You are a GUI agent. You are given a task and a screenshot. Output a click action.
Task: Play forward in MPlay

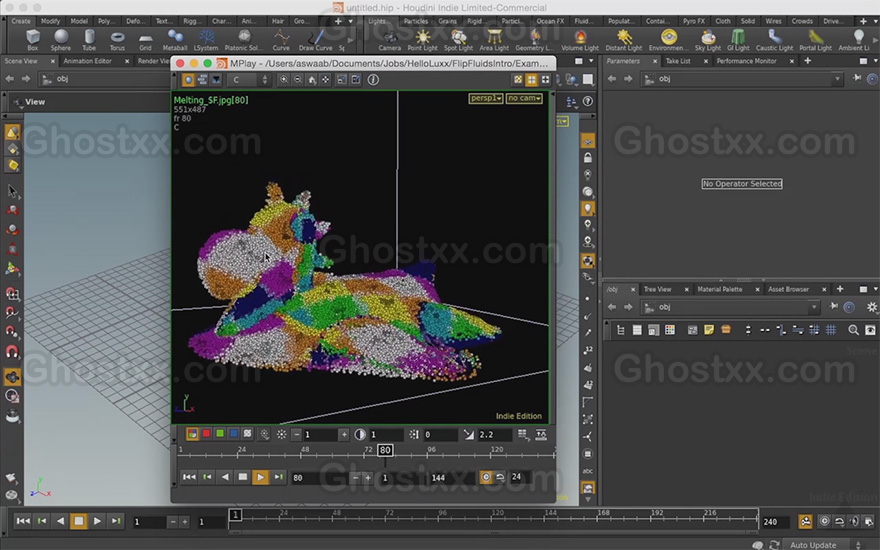tap(260, 477)
